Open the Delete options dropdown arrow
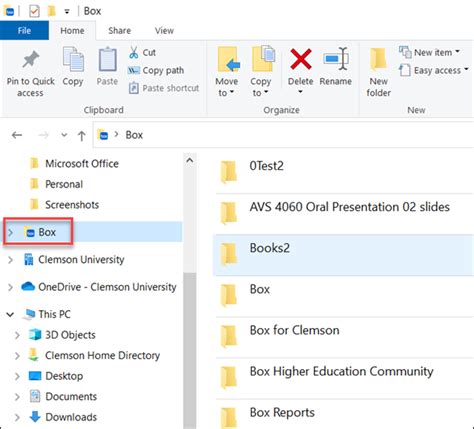 [300, 92]
